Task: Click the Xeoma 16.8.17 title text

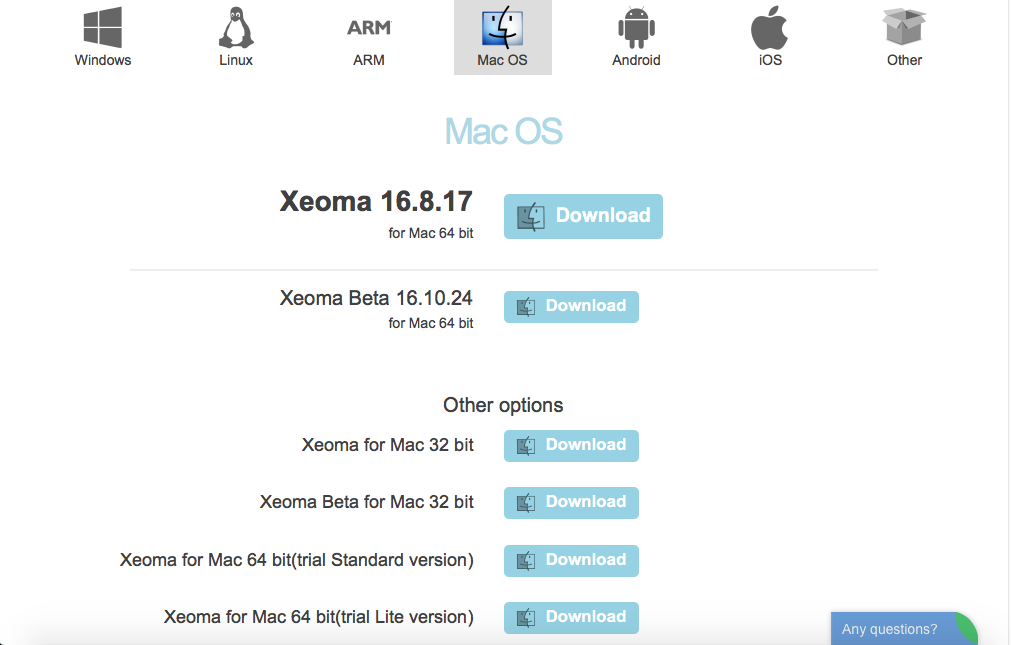Action: [x=376, y=201]
